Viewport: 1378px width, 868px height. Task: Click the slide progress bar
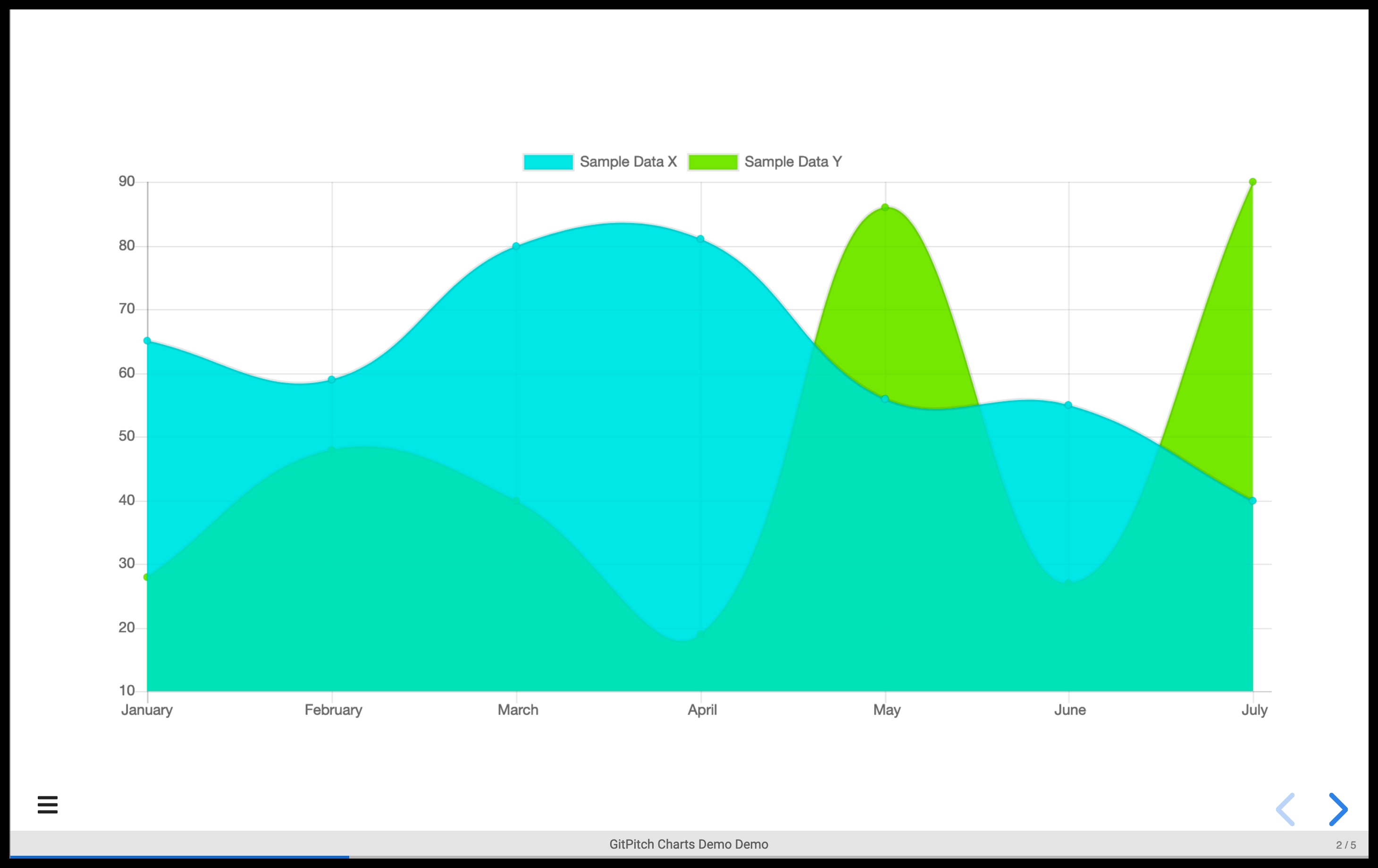pos(689,857)
